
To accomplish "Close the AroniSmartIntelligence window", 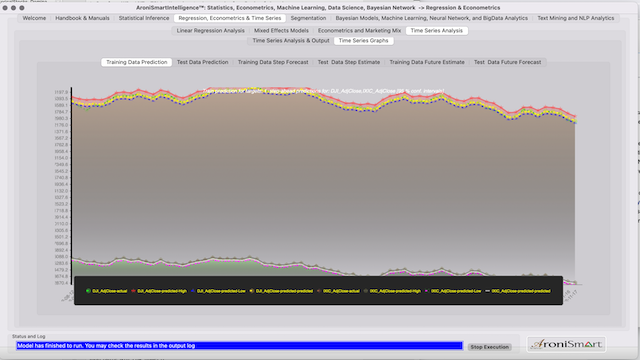I will click(x=5, y=8).
